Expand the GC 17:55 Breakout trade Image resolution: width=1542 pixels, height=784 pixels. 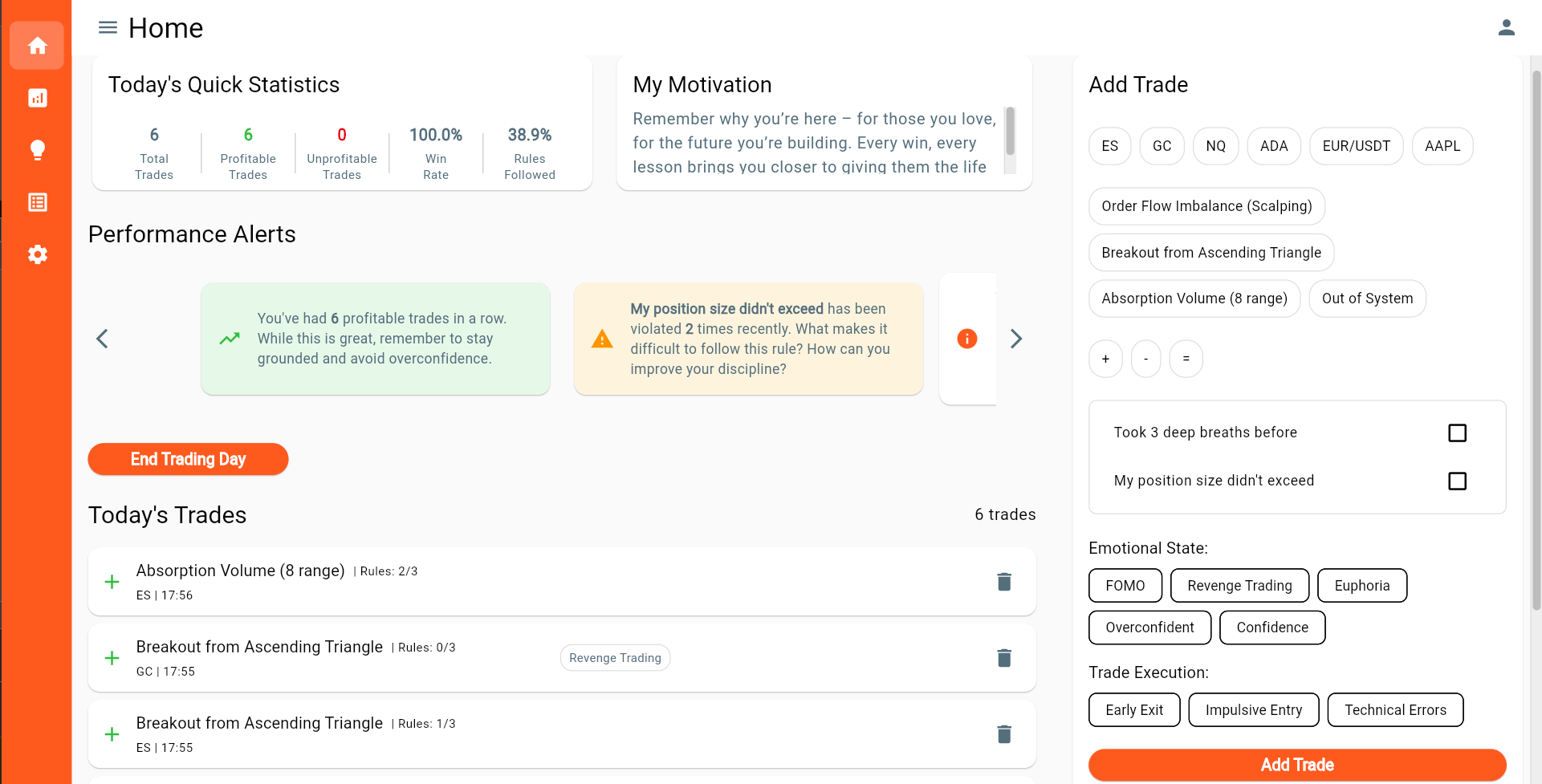coord(112,658)
